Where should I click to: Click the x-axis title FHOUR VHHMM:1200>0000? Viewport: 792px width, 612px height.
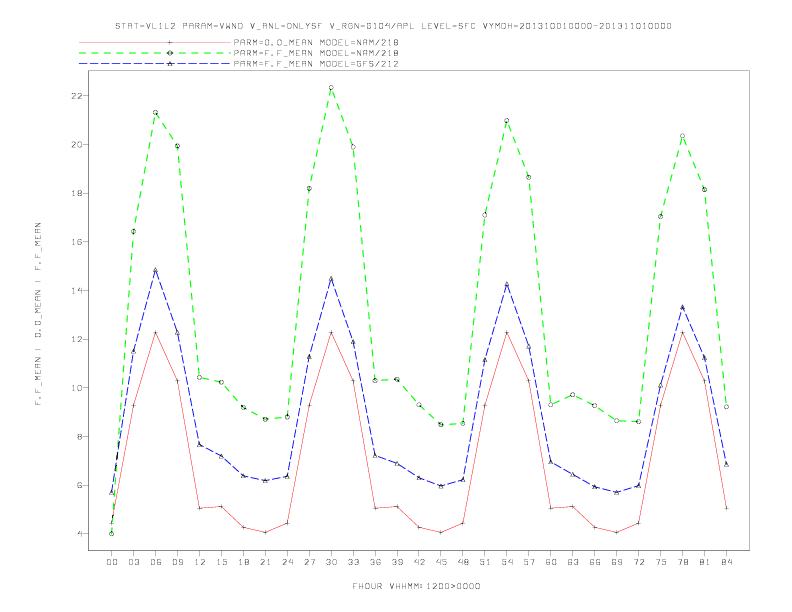[416, 586]
